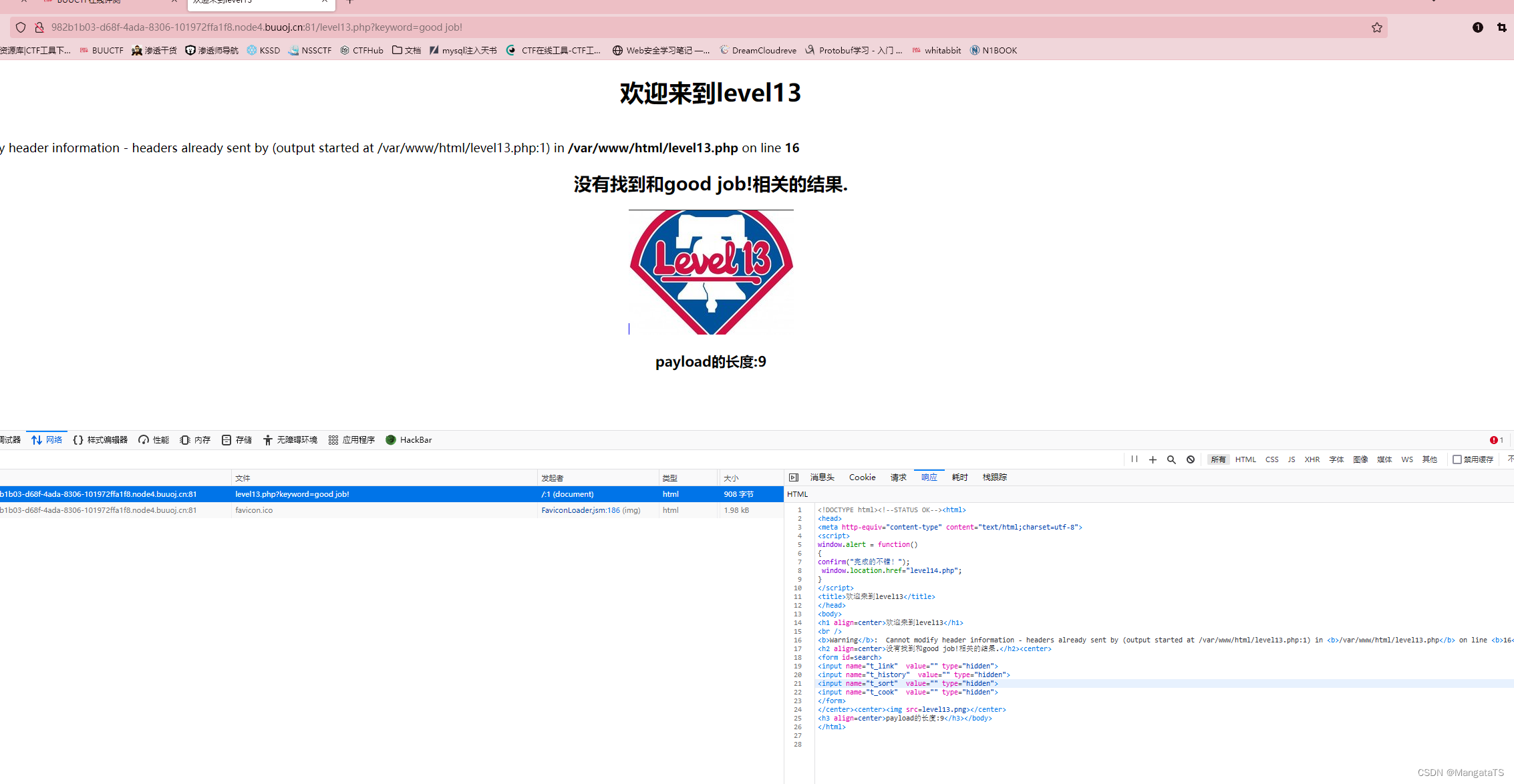Click the red error count indicator
This screenshot has height=784, width=1514.
pos(1496,440)
